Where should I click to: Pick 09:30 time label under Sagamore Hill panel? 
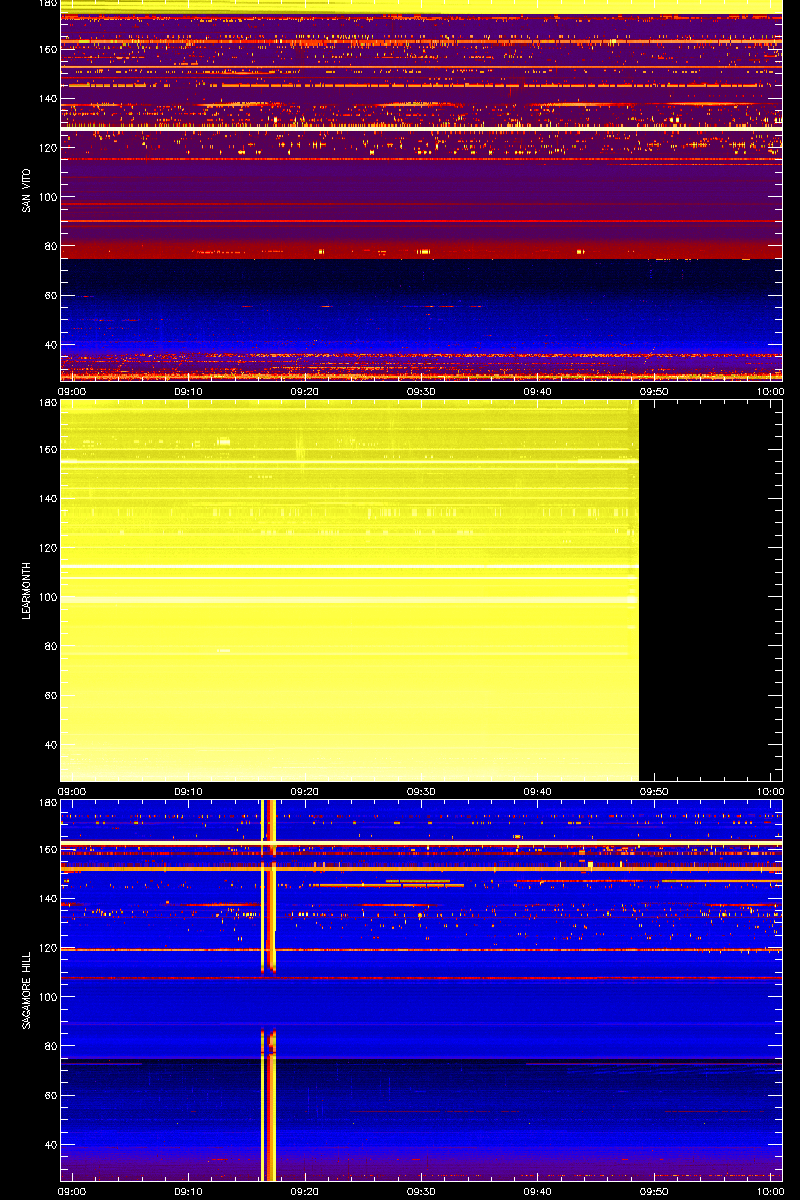(x=421, y=1192)
